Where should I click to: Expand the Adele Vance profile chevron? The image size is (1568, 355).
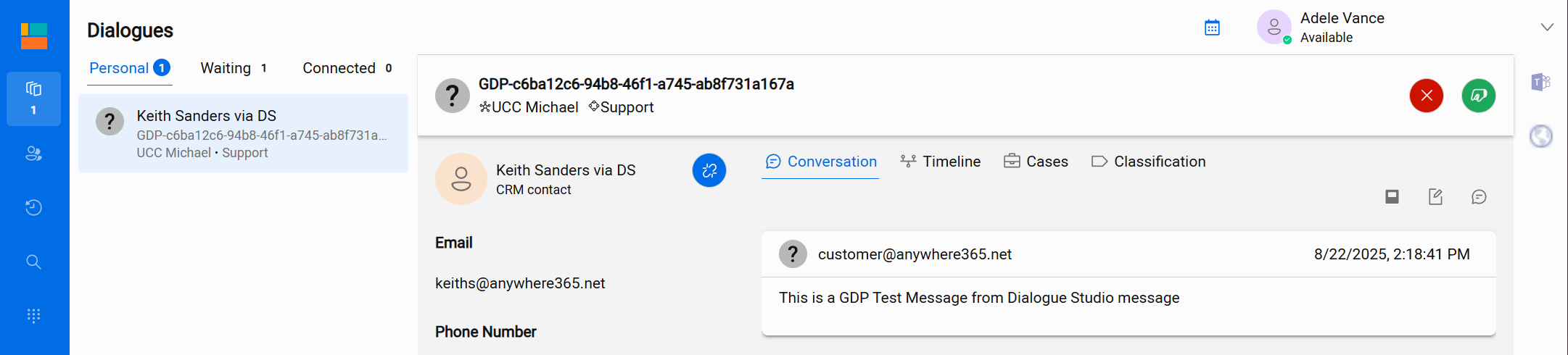click(x=1547, y=28)
